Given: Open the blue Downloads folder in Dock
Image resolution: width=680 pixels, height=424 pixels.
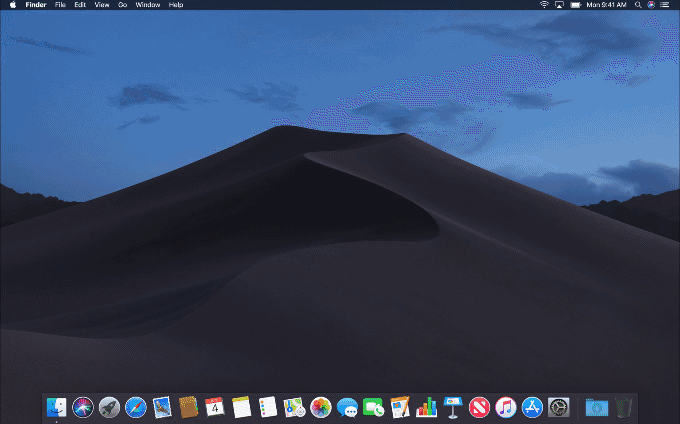Looking at the screenshot, I should pyautogui.click(x=597, y=408).
